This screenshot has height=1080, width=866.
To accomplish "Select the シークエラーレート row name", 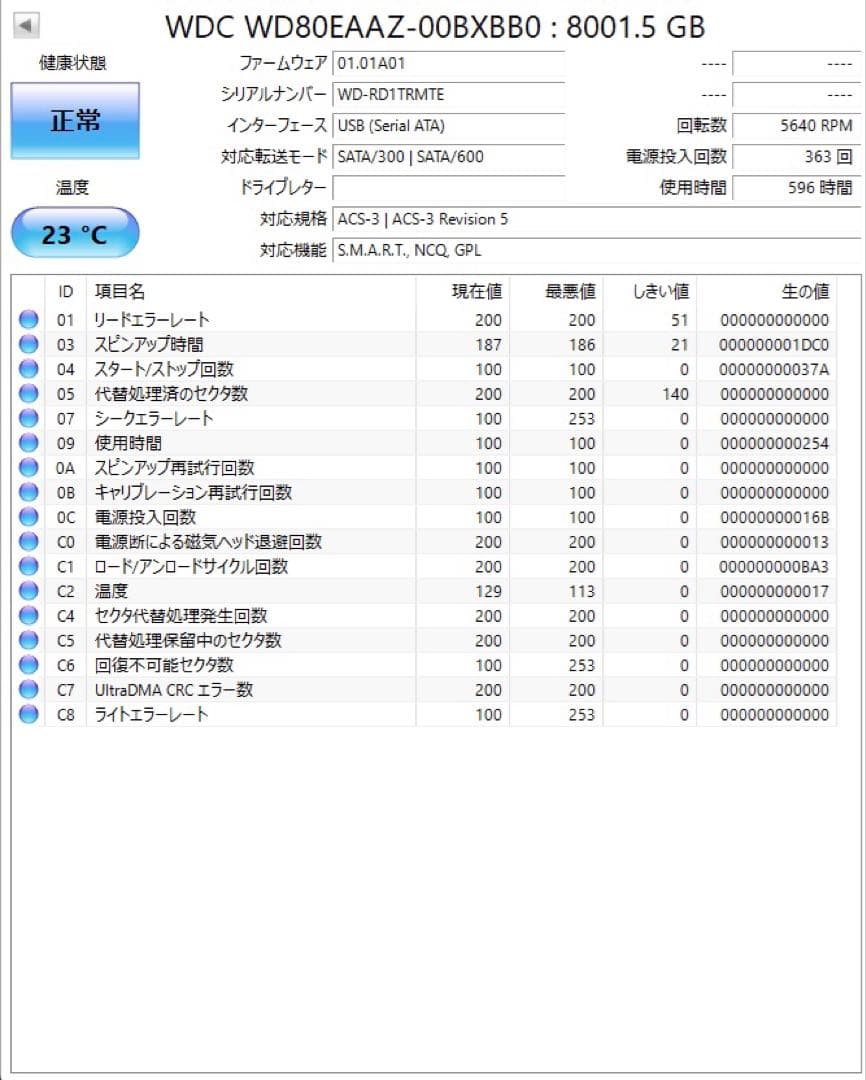I will pyautogui.click(x=154, y=419).
